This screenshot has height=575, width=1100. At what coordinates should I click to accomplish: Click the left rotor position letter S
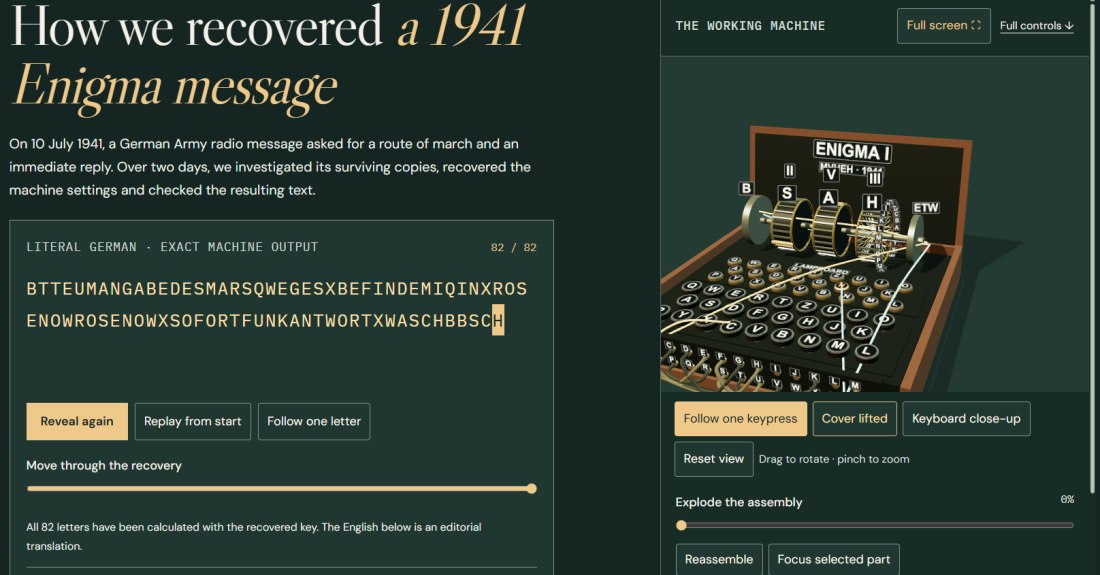[x=787, y=193]
